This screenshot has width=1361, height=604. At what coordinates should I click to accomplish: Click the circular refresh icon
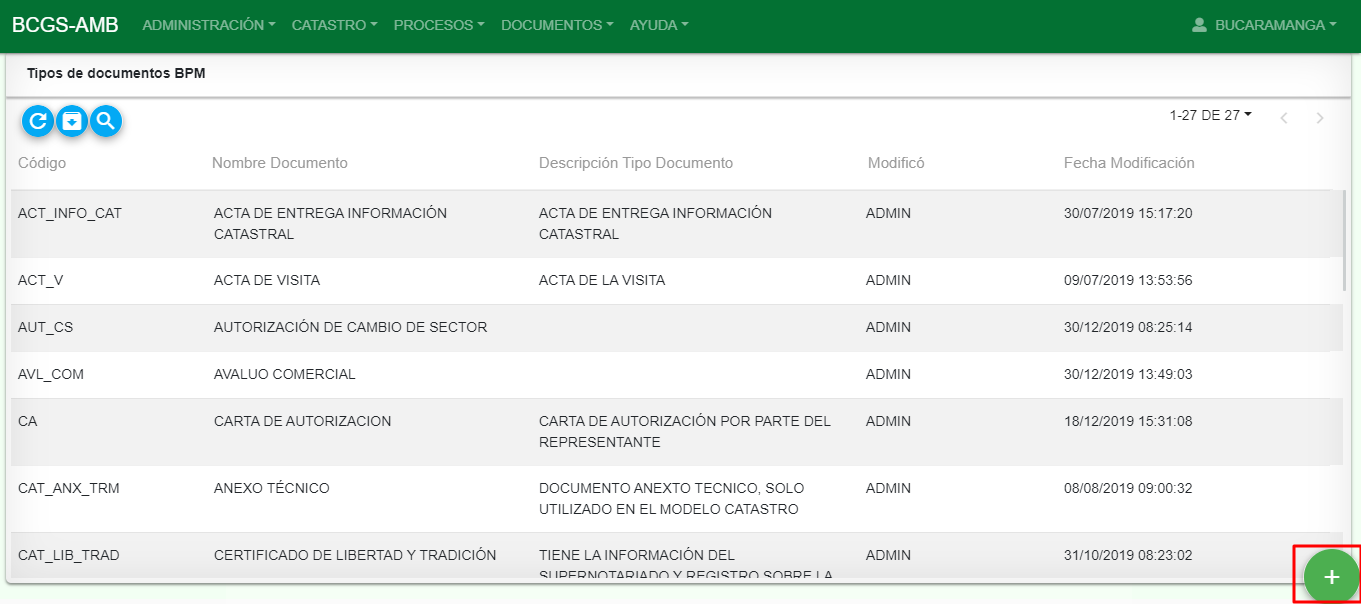point(38,122)
